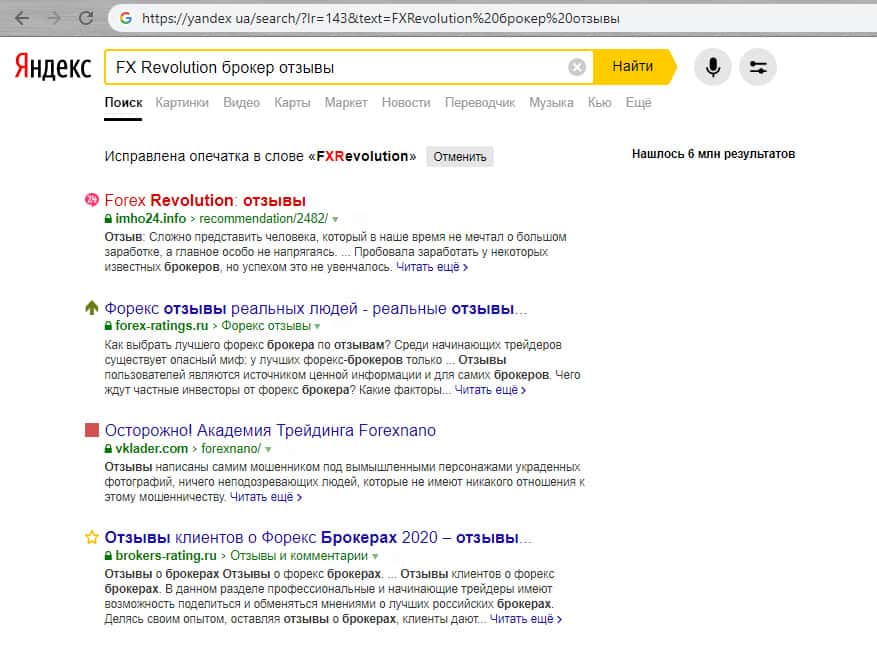
Task: Go back with the browser back arrow
Action: [x=22, y=18]
